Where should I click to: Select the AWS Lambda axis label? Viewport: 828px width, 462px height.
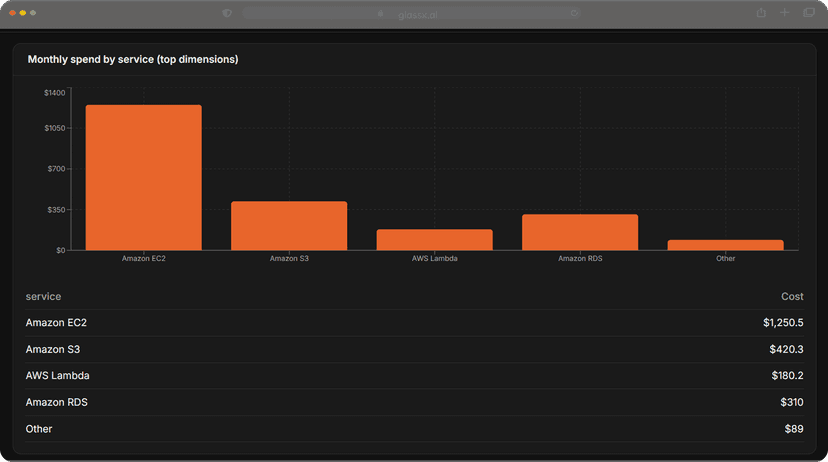[435, 258]
